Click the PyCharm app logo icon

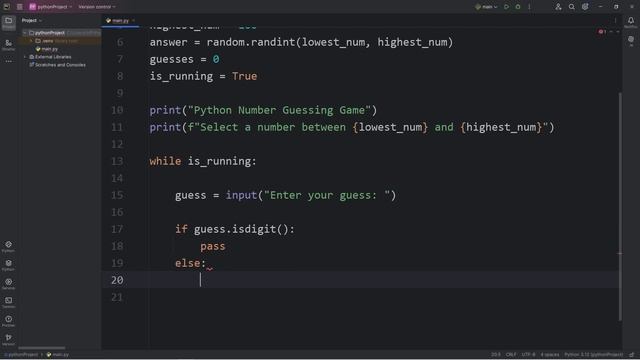click(x=7, y=7)
